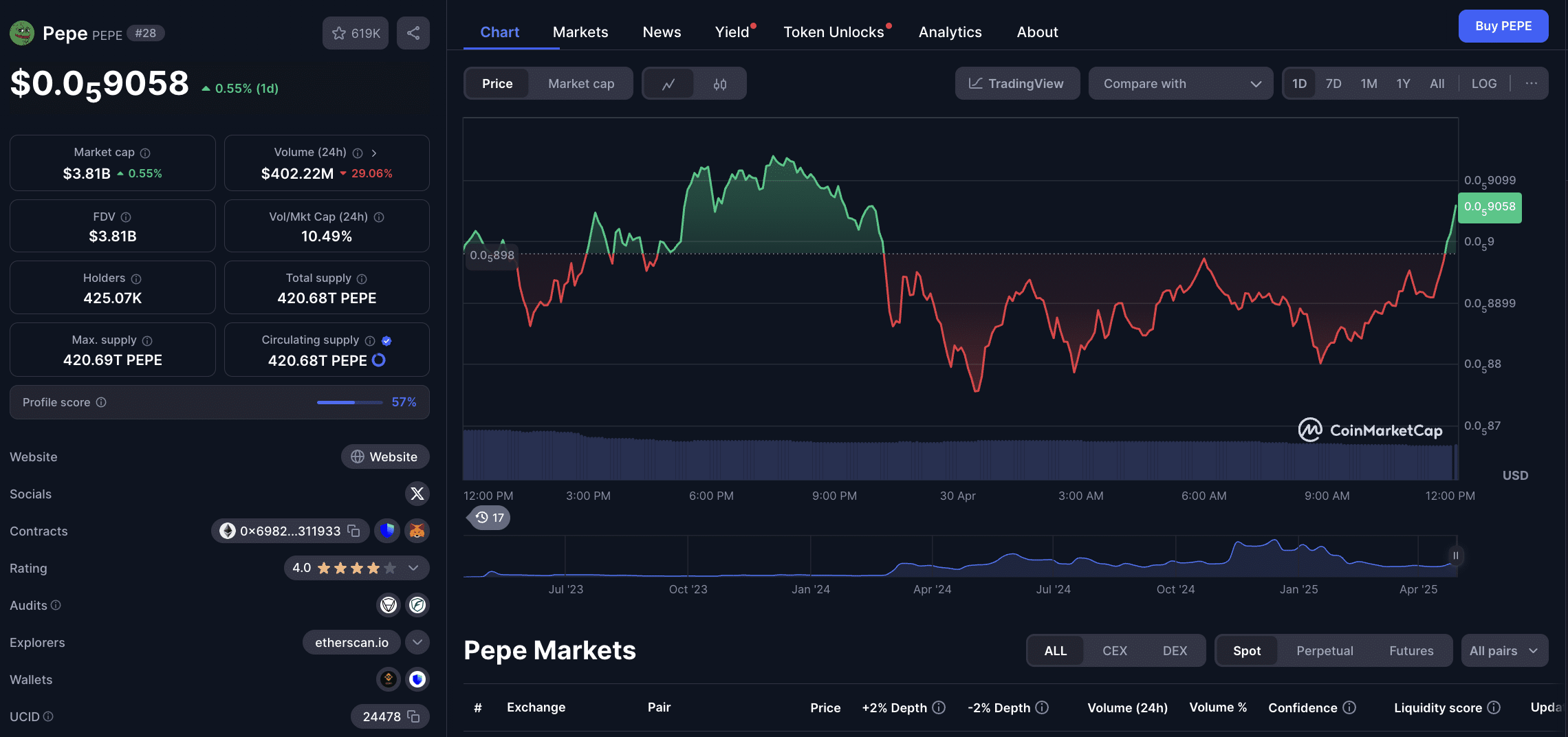Open the X social profile icon
The image size is (1568, 737).
point(417,494)
